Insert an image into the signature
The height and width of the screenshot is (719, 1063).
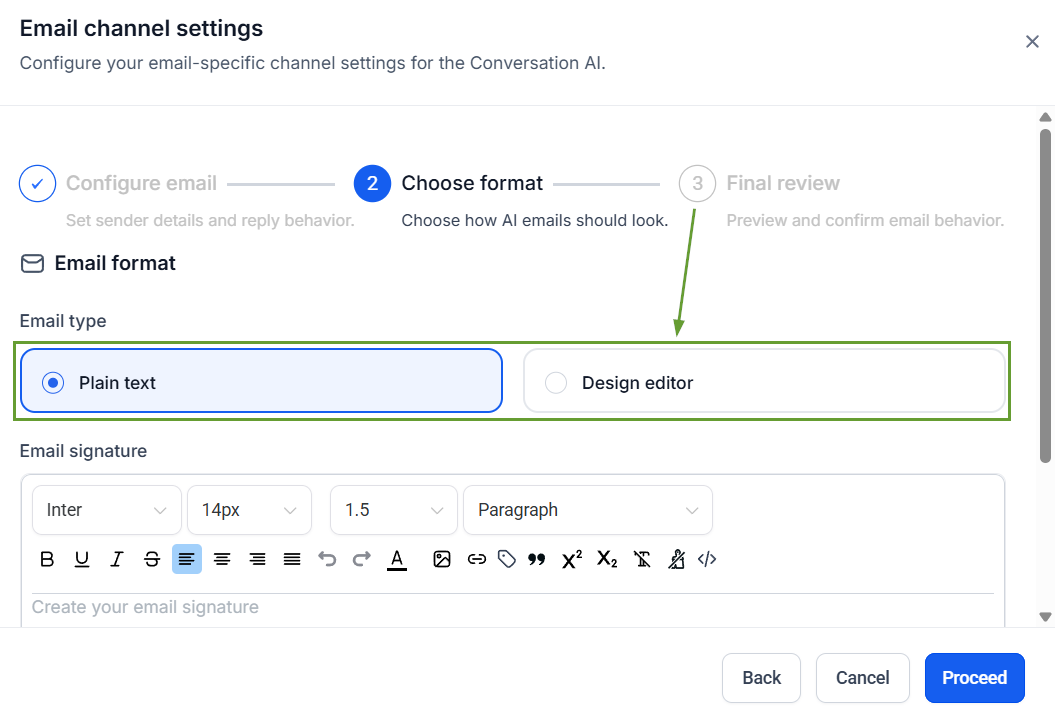pos(442,559)
